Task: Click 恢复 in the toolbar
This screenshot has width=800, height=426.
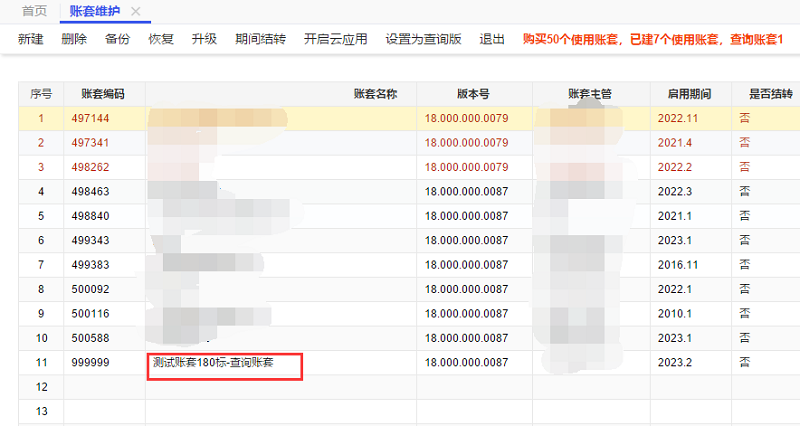Action: 161,39
